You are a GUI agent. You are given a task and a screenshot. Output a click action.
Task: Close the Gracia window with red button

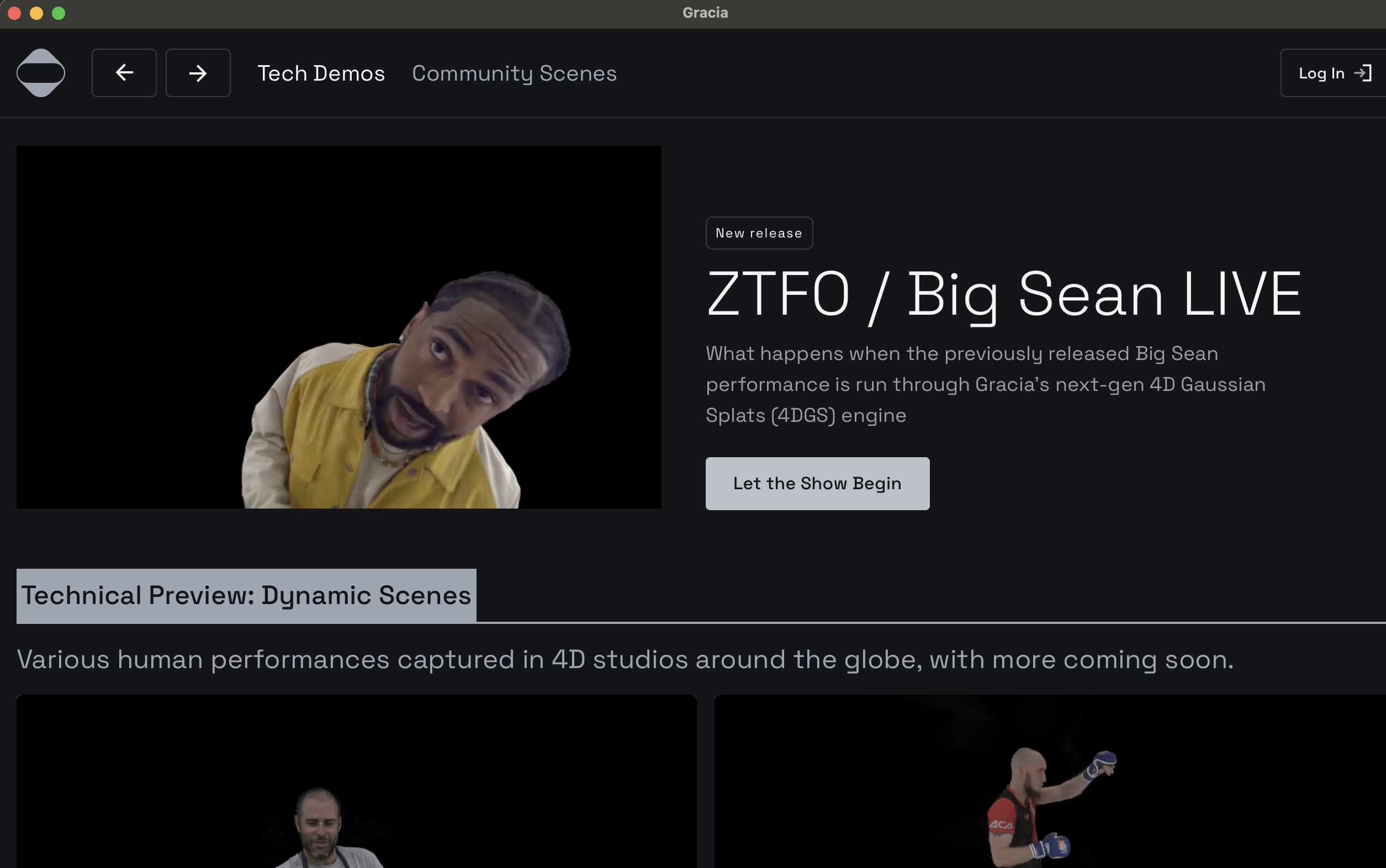(14, 13)
